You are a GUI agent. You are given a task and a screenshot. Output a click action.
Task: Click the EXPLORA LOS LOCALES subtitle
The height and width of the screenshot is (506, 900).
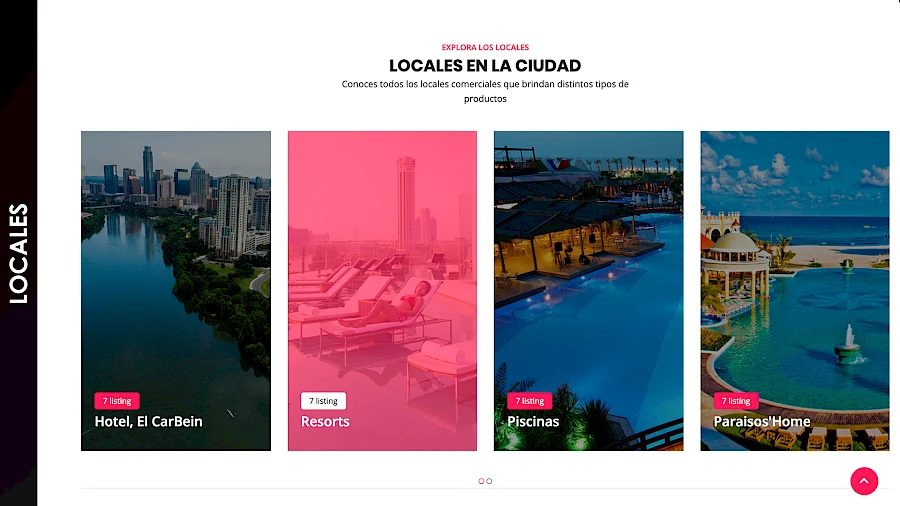coord(485,47)
